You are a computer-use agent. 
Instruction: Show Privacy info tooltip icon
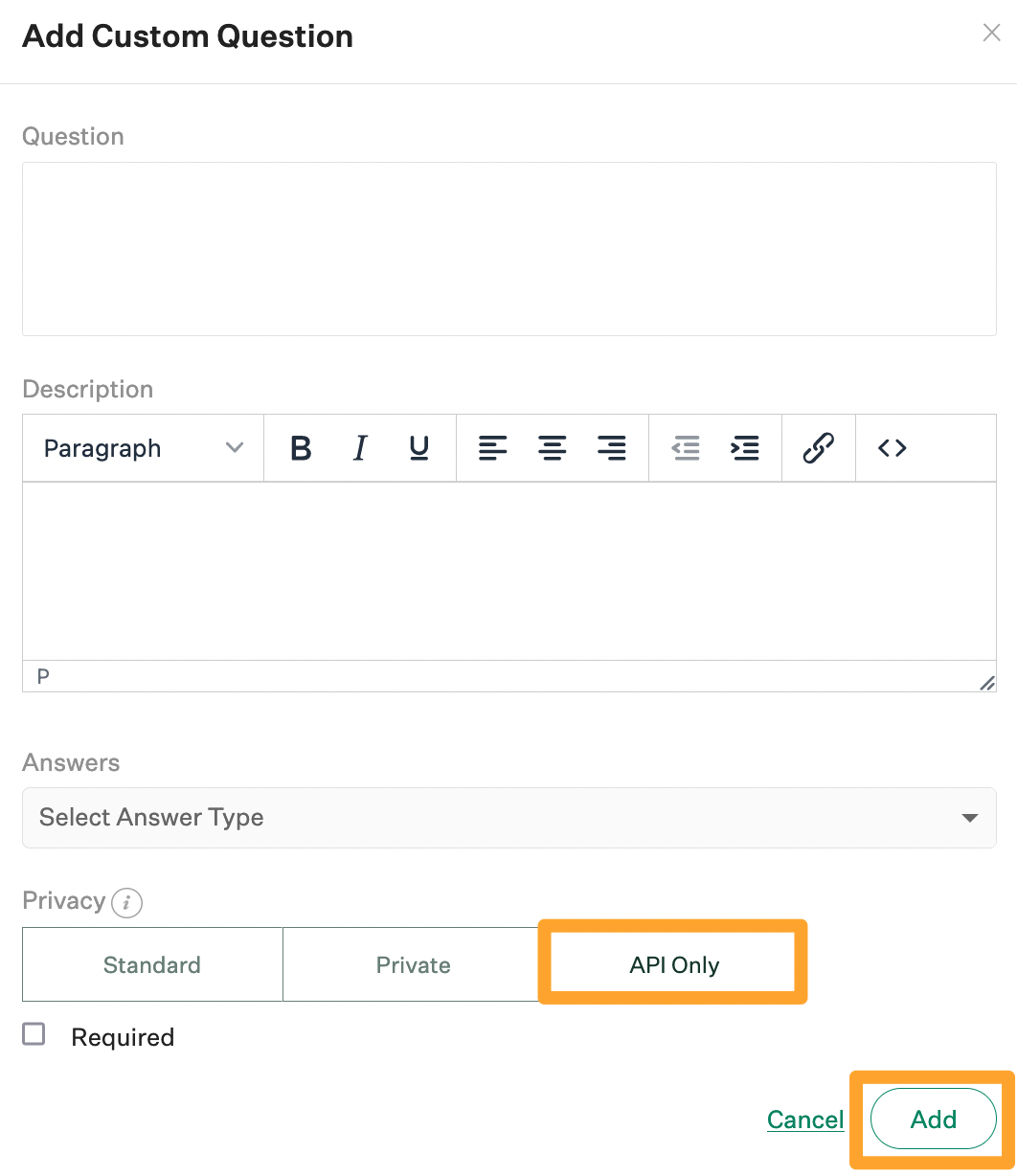pos(127,902)
